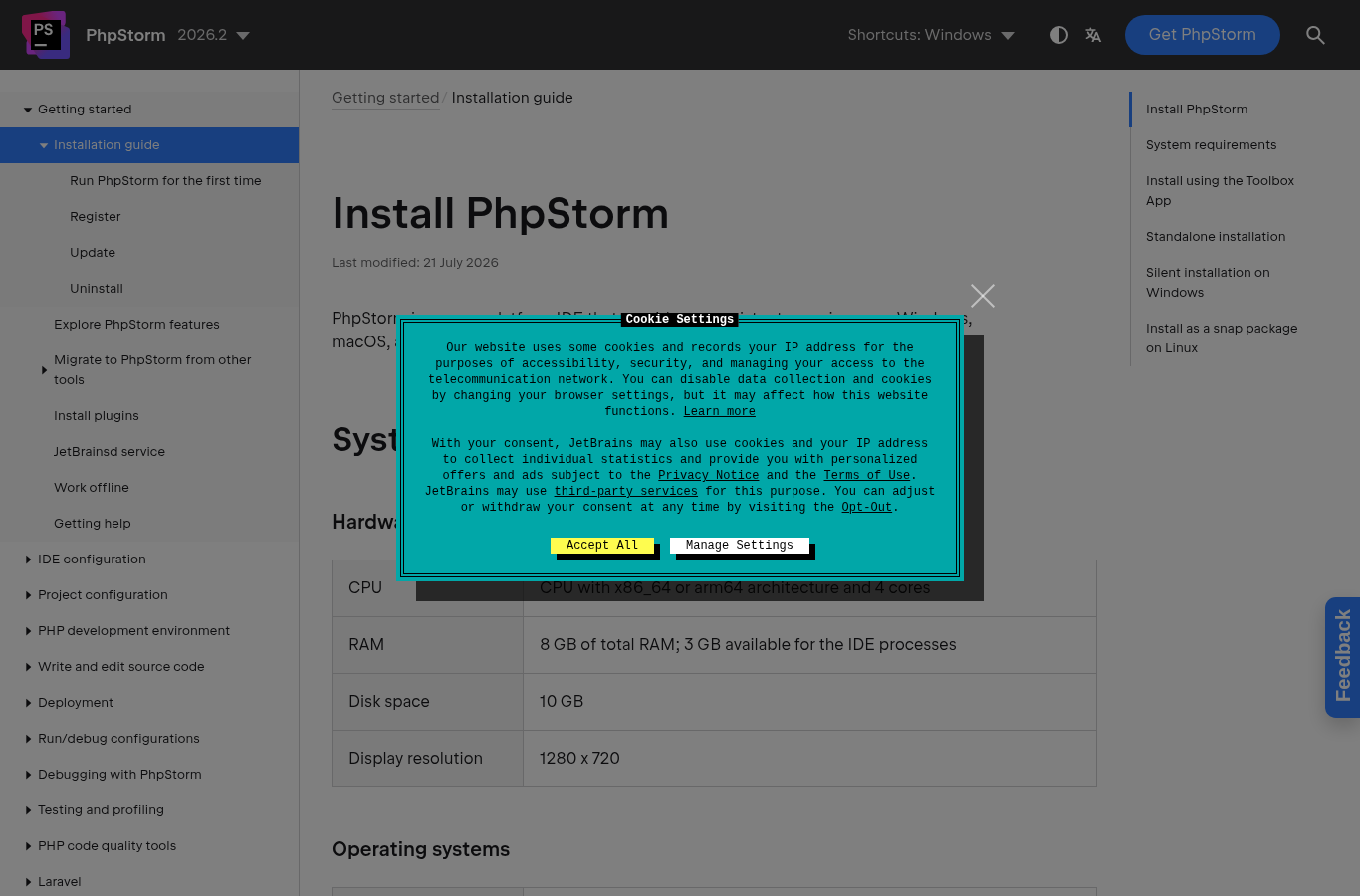Go to Getting started breadcrumb
The height and width of the screenshot is (896, 1360).
pyautogui.click(x=385, y=98)
